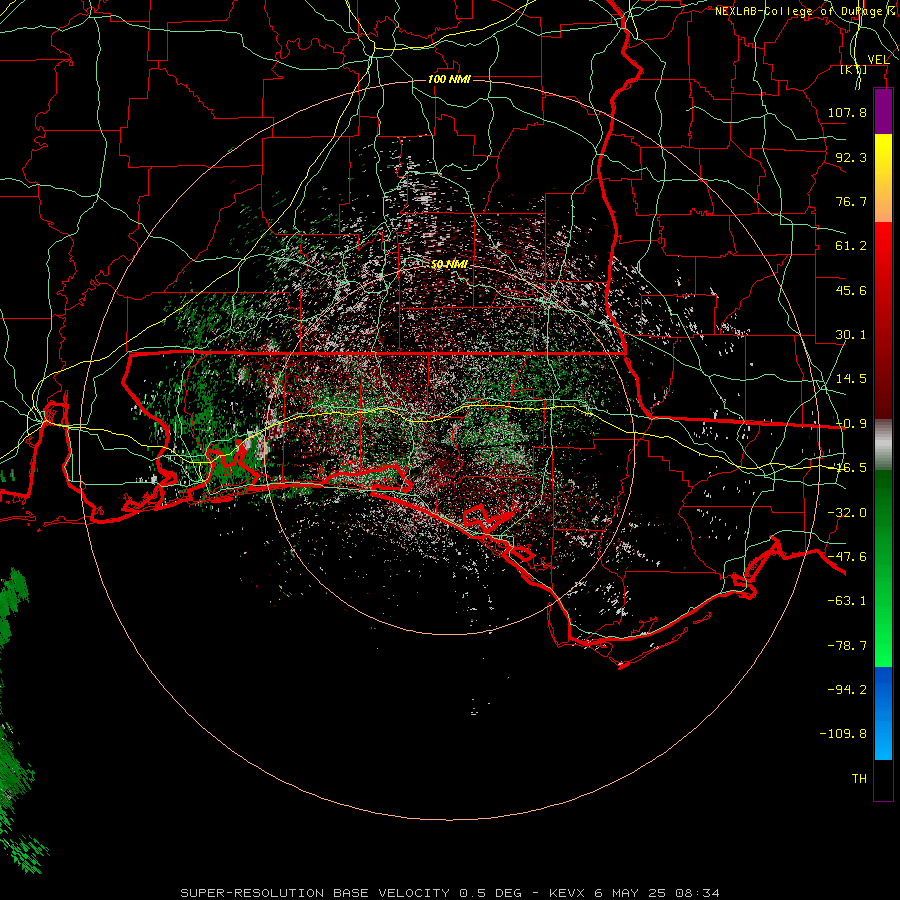Screen dimensions: 900x900
Task: Click the 50 NMI range ring label
Action: (x=449, y=264)
